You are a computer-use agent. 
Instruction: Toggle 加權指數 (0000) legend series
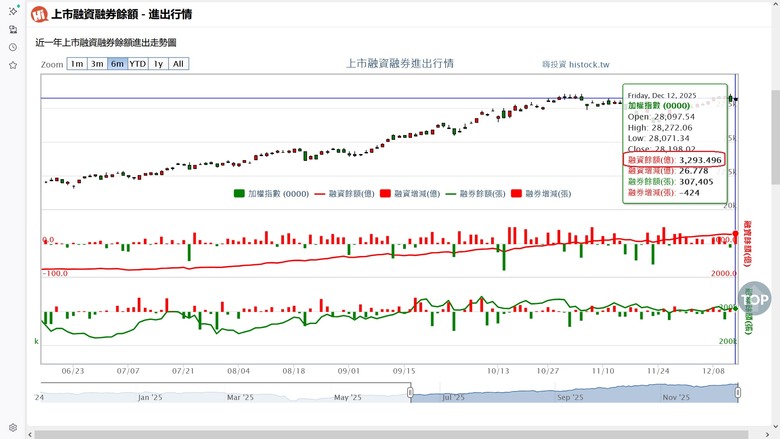(x=272, y=193)
